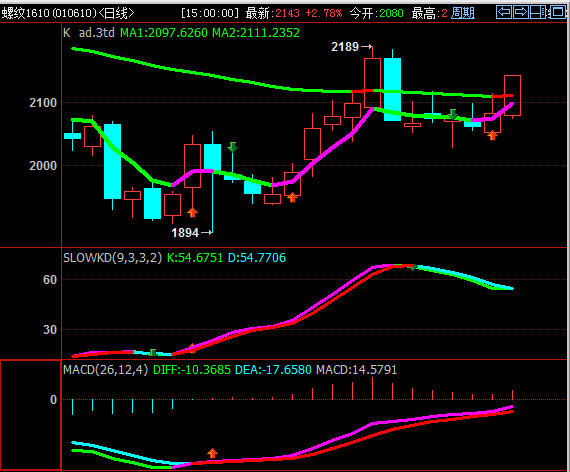
Task: Click the green sell arrow in SLOWKD panel bottom-left
Action: pos(153,352)
